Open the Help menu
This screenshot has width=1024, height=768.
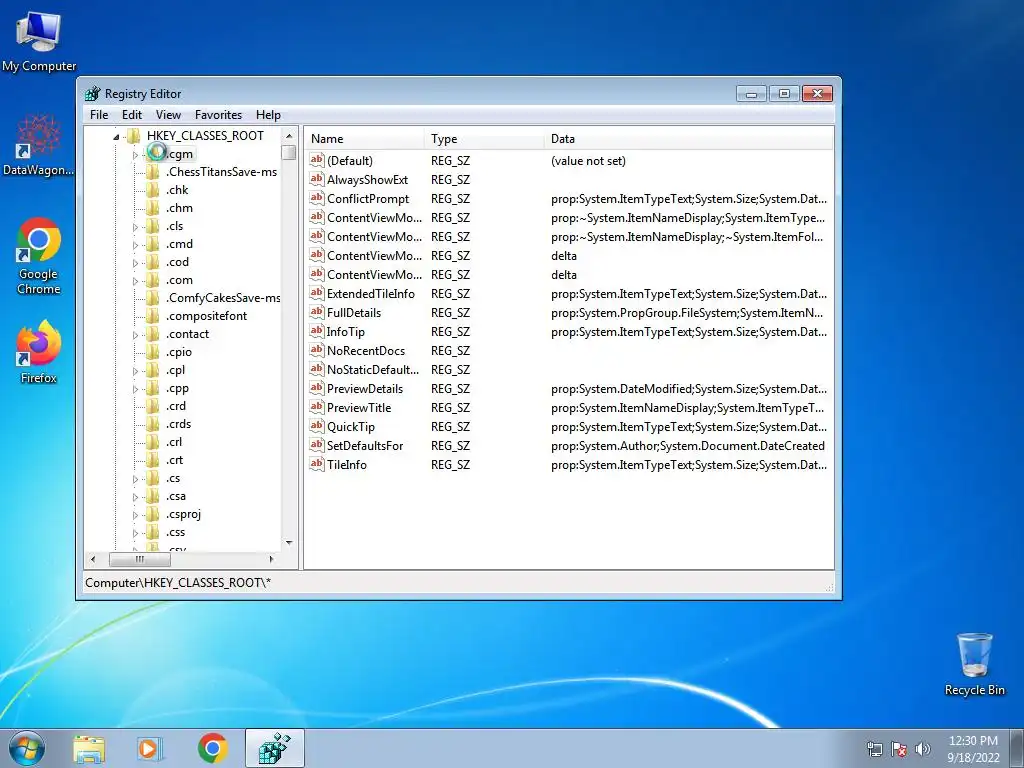pos(268,114)
